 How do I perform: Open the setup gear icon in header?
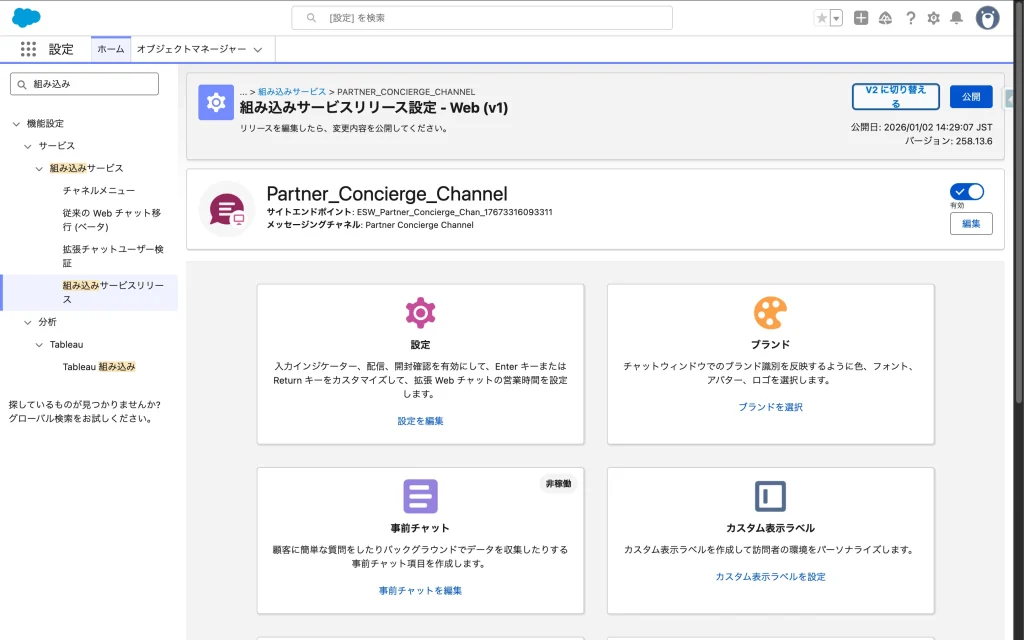click(x=933, y=18)
